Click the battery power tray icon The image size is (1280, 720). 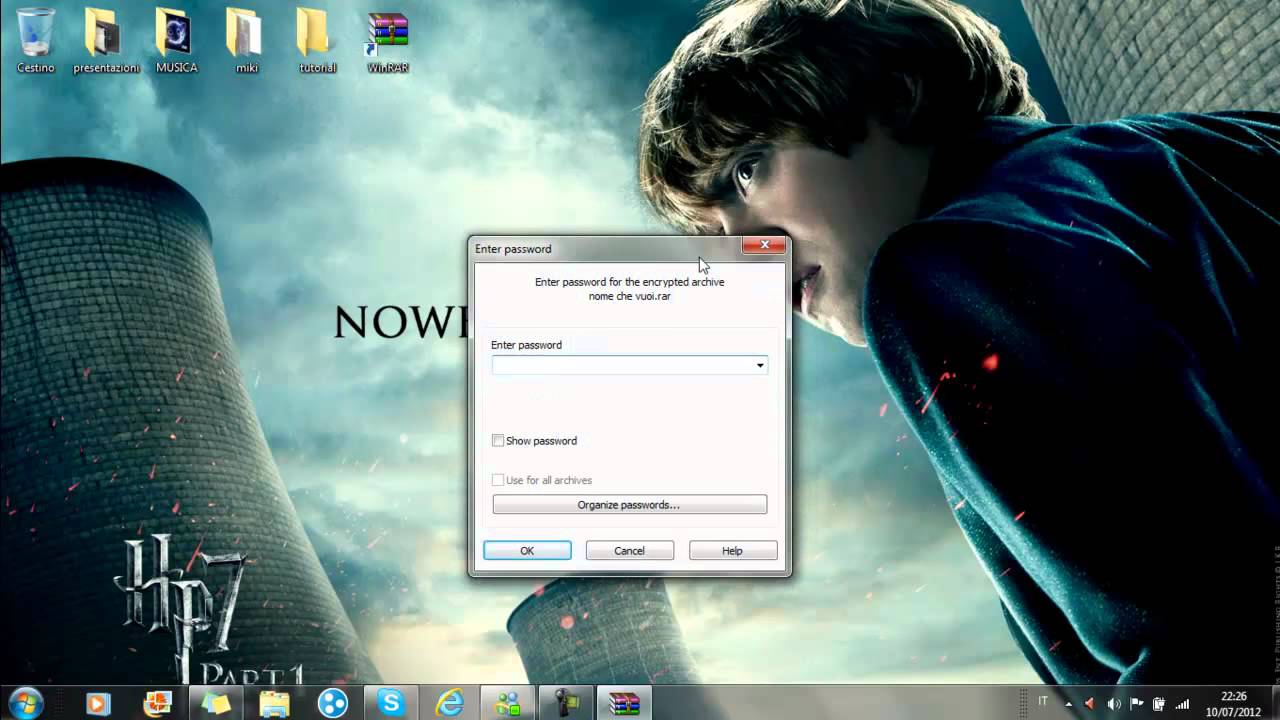click(x=1159, y=703)
